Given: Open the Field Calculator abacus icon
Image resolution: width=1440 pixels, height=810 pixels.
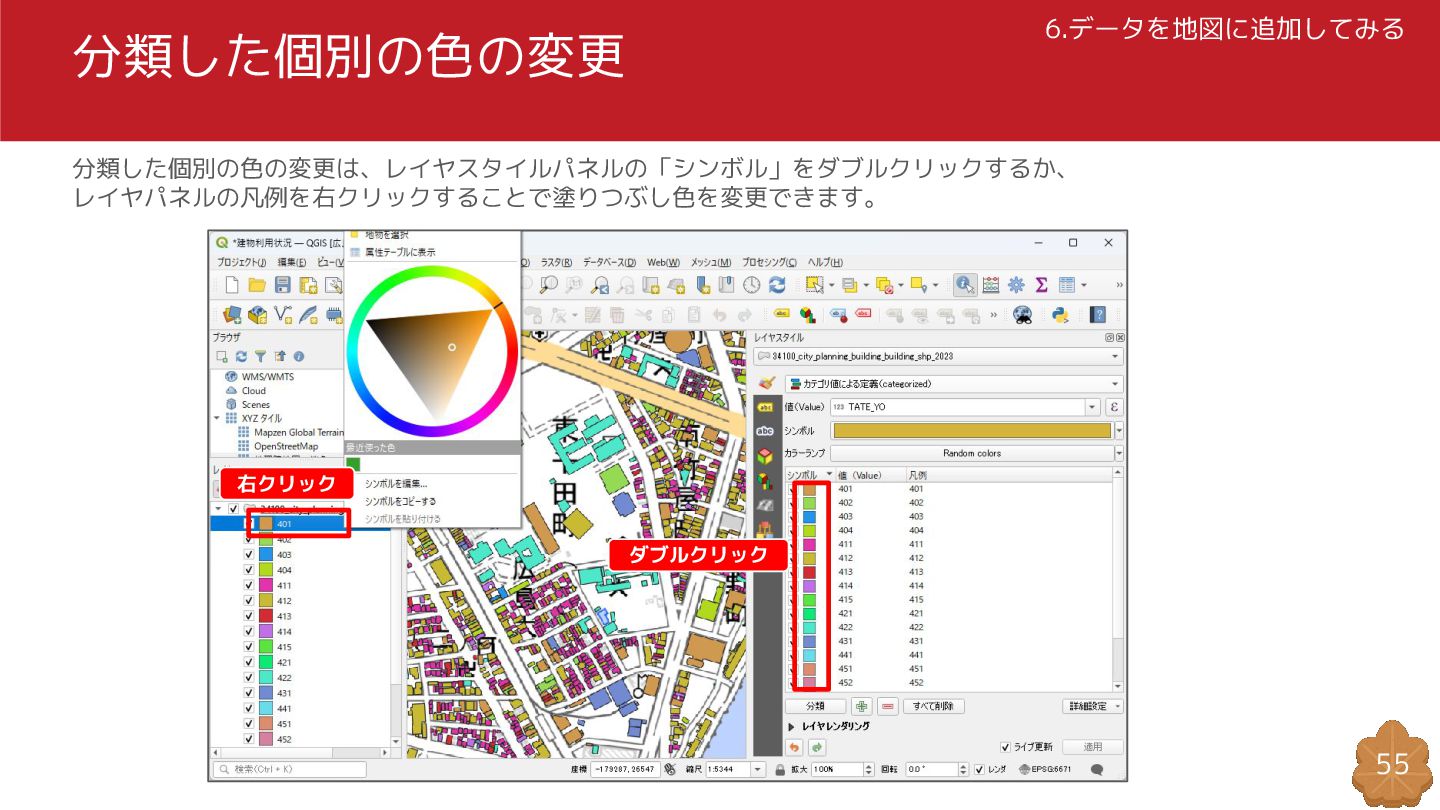Looking at the screenshot, I should 991,285.
